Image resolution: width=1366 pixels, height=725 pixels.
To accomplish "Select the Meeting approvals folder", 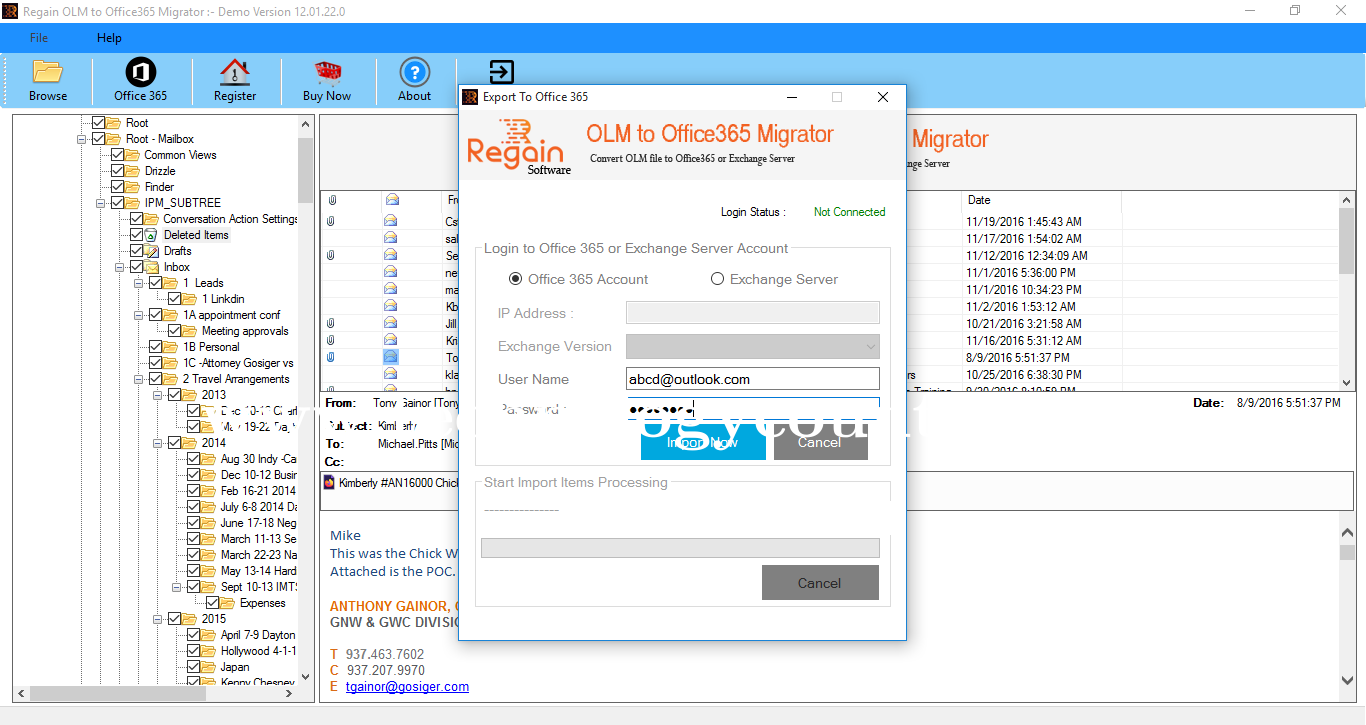I will pyautogui.click(x=245, y=331).
